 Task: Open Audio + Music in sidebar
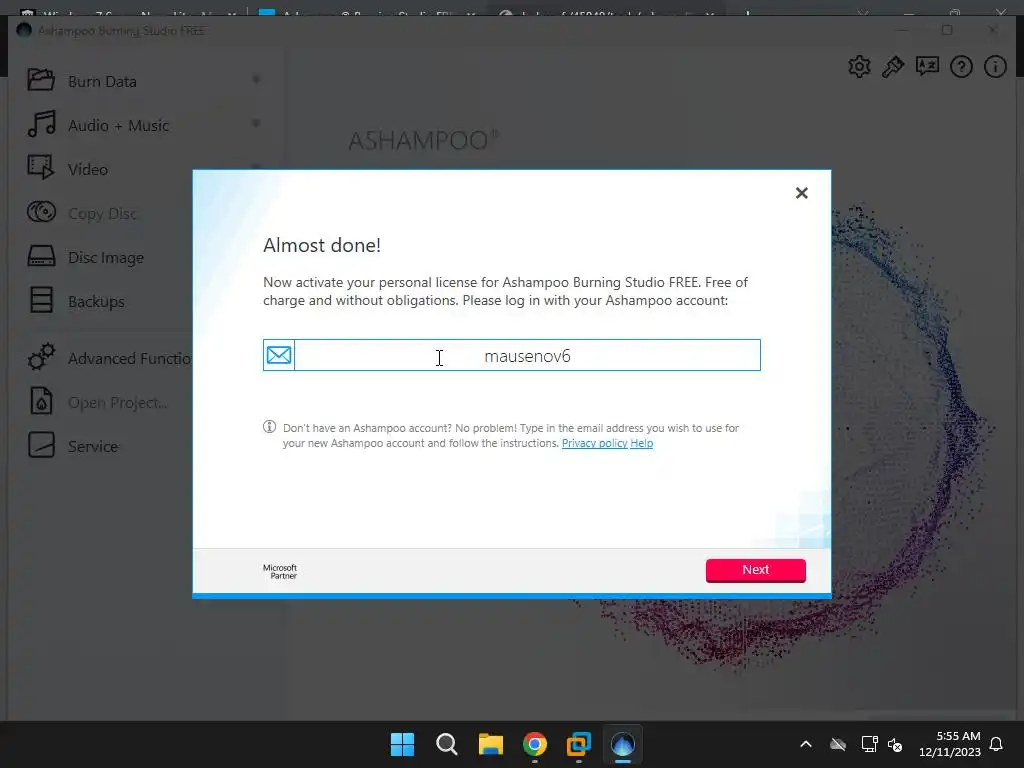pos(118,125)
